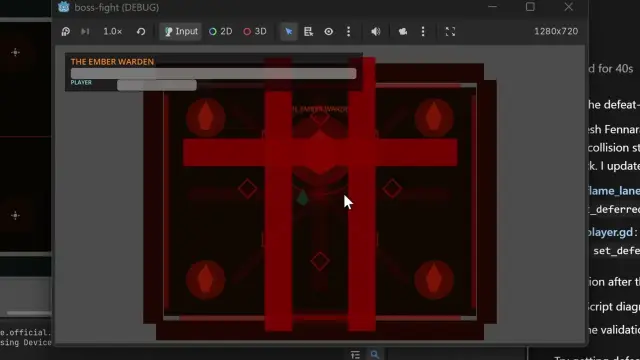Click the list-select nodes tool icon

pos(309,31)
